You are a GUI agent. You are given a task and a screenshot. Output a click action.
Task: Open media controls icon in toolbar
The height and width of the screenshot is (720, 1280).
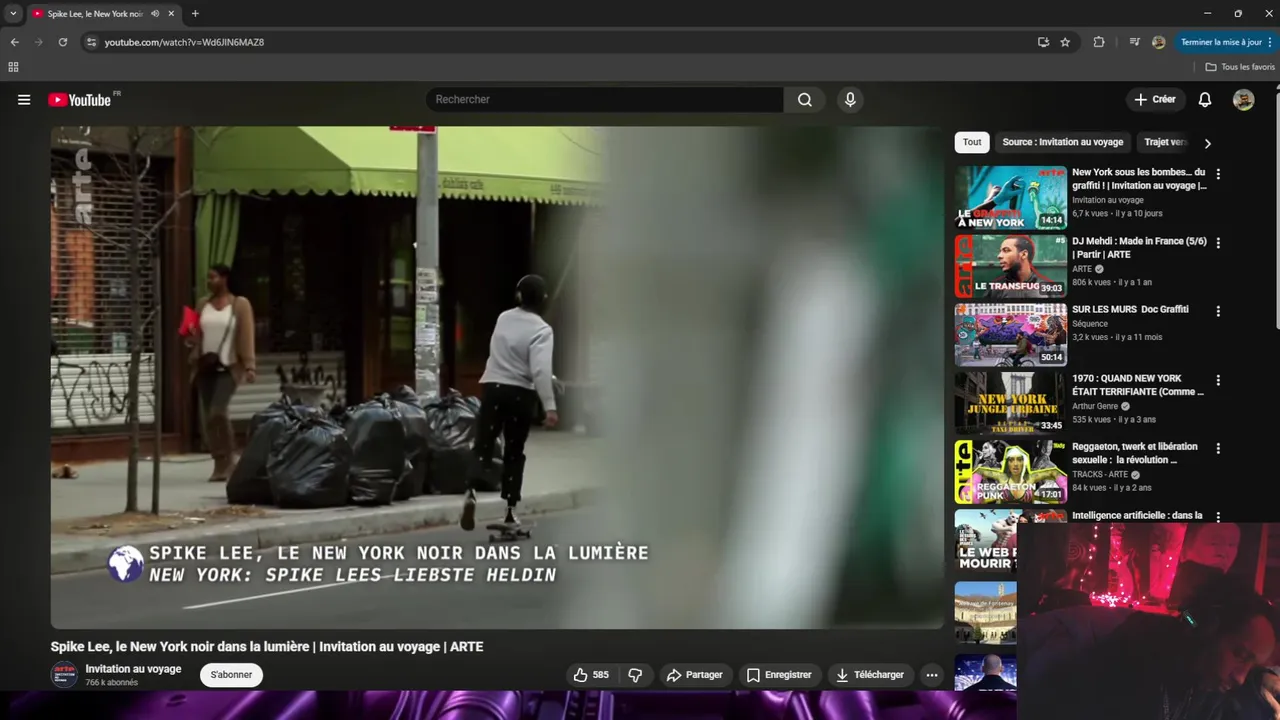point(1134,42)
